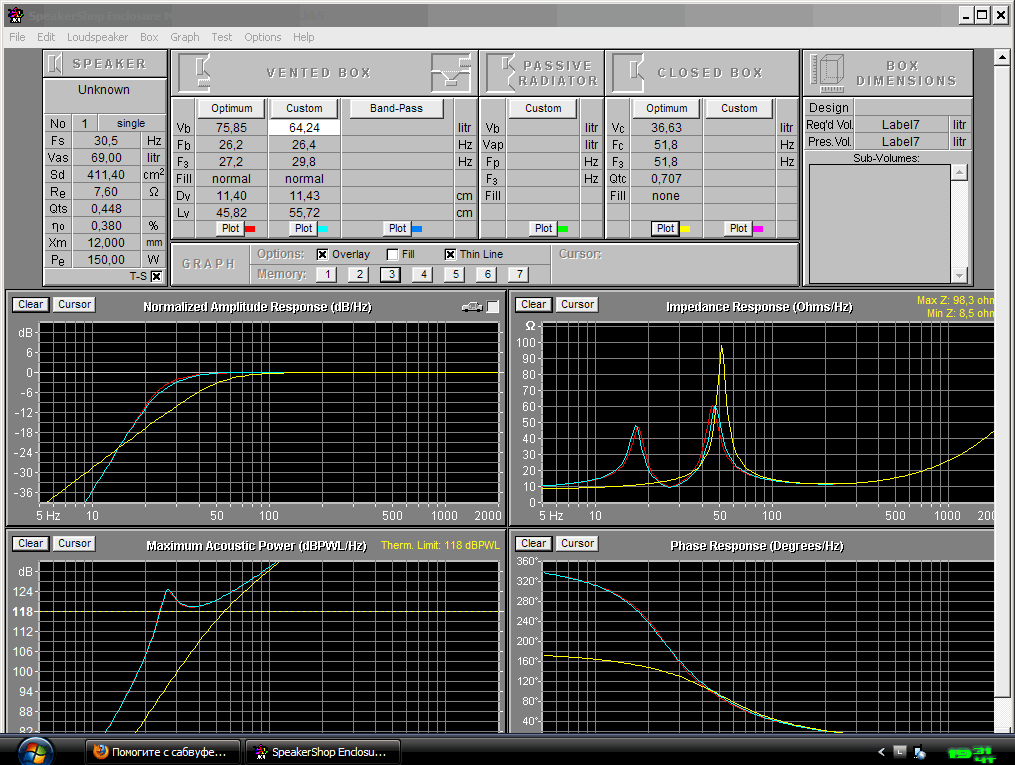
Task: Toggle the T-S checkbox in Speaker panel
Action: click(x=155, y=276)
